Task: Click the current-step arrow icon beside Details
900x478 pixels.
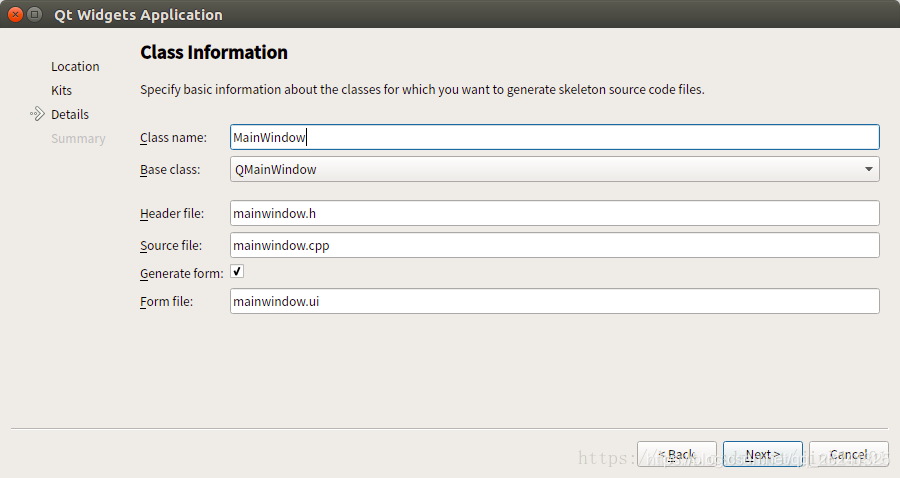Action: [x=37, y=114]
